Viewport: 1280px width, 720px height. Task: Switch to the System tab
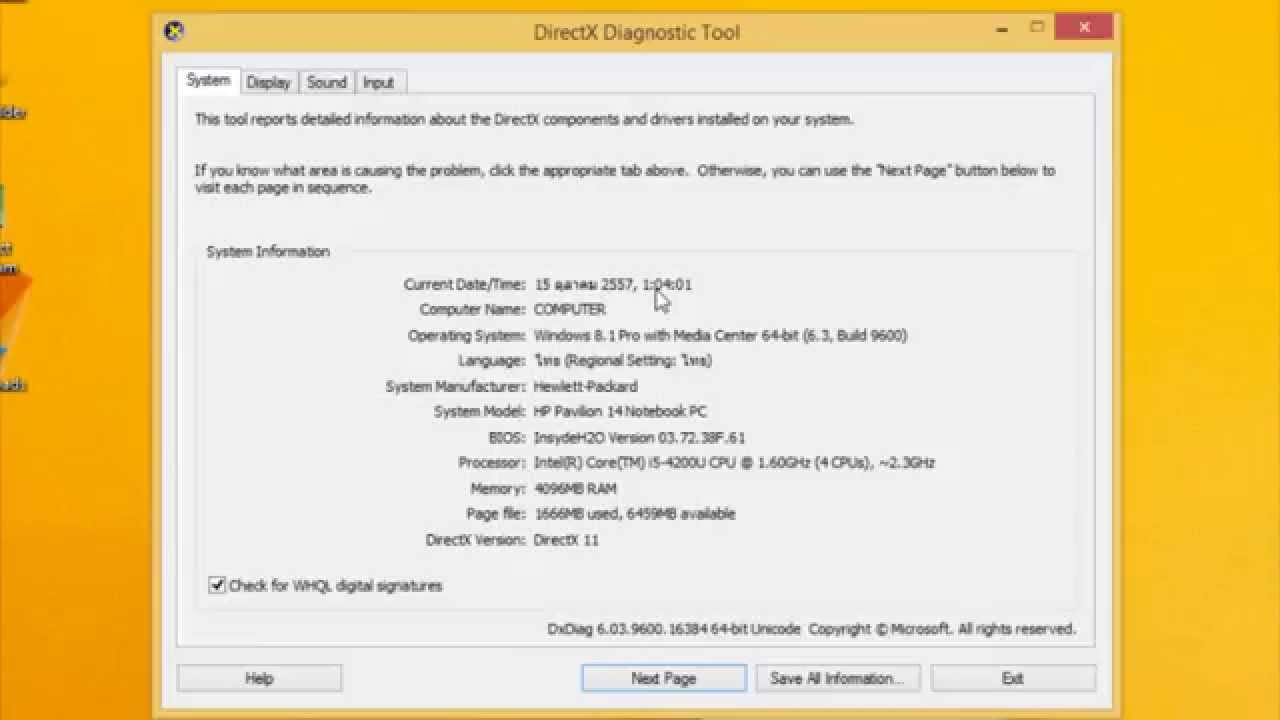(208, 81)
